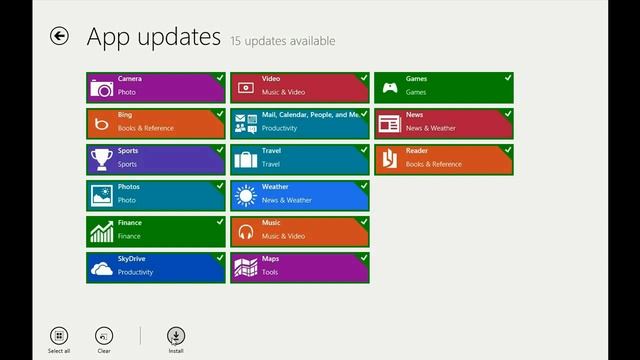Click the Bing logo icon
The image size is (640, 360).
(x=102, y=124)
